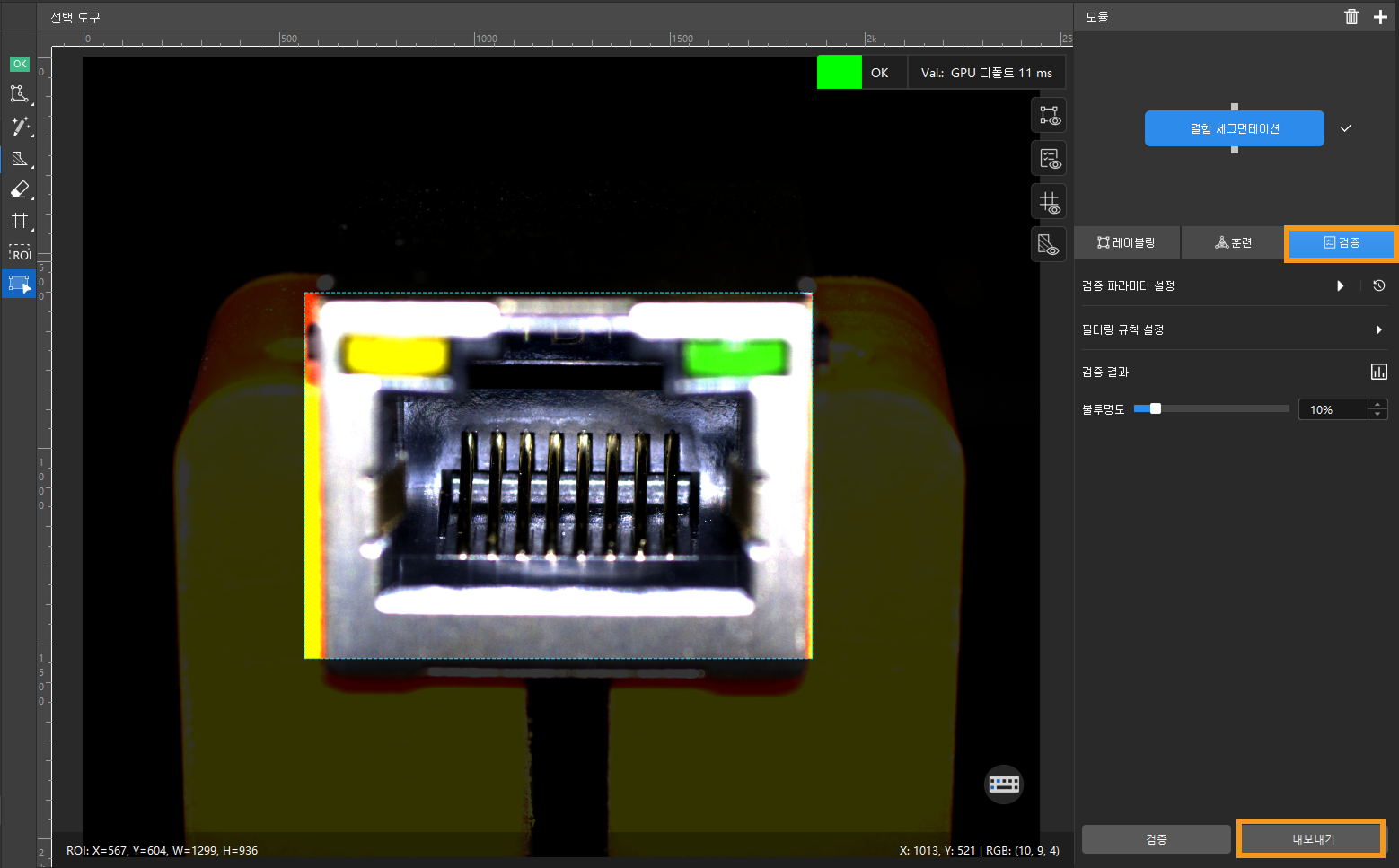
Task: Open the on-screen shortcut keyboard
Action: tap(1004, 785)
